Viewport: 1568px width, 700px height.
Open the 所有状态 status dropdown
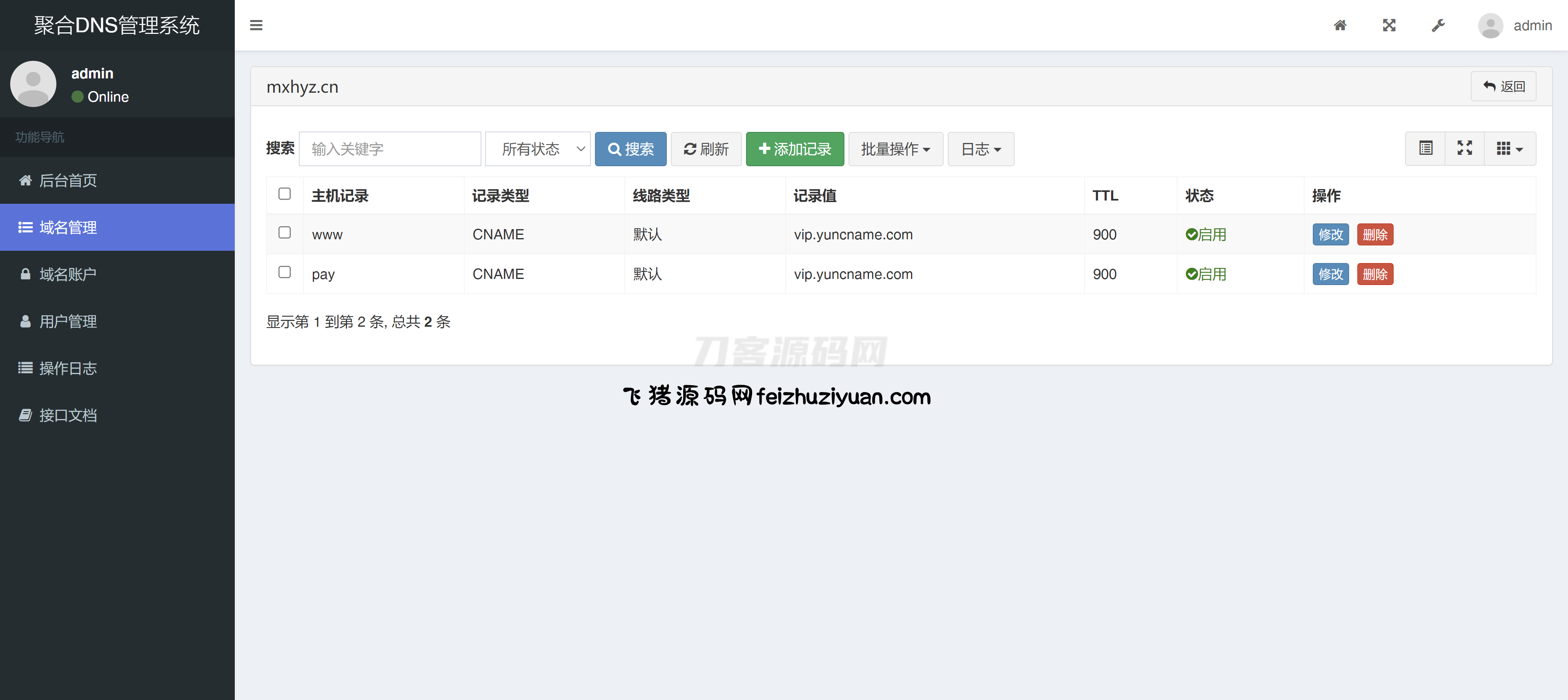[537, 149]
